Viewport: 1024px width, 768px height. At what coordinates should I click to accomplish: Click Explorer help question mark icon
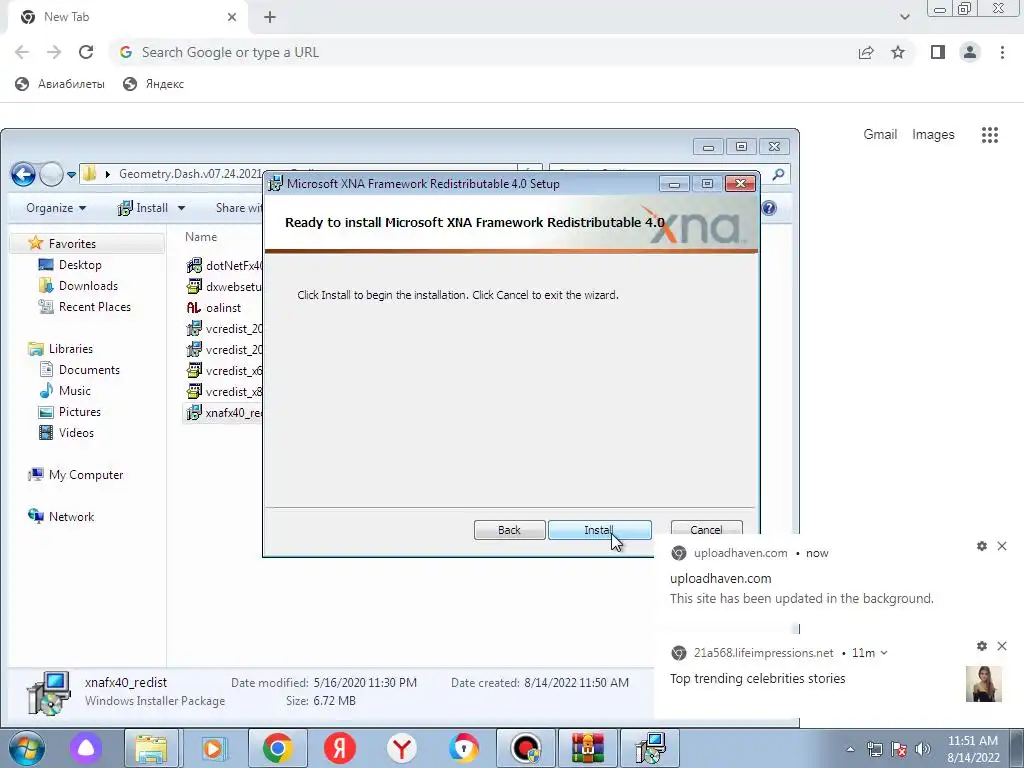pyautogui.click(x=769, y=208)
